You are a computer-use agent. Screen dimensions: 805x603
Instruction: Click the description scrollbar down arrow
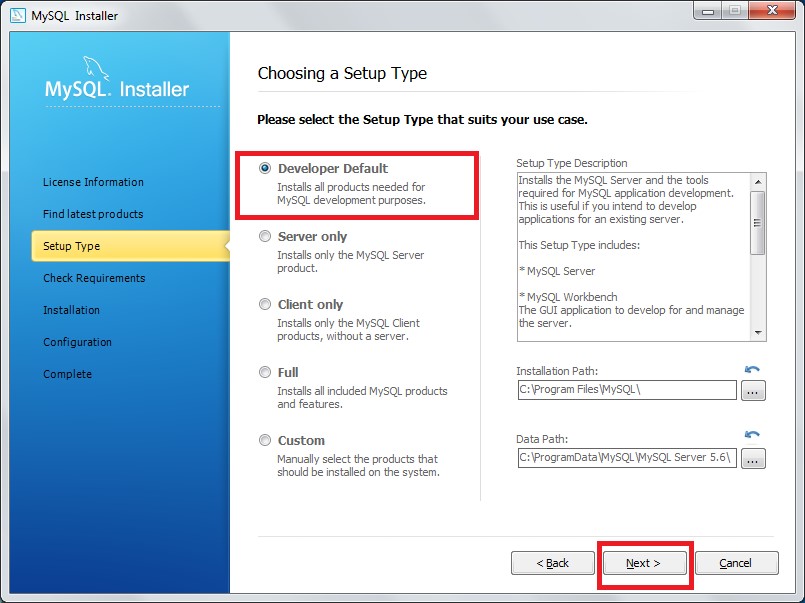point(758,333)
